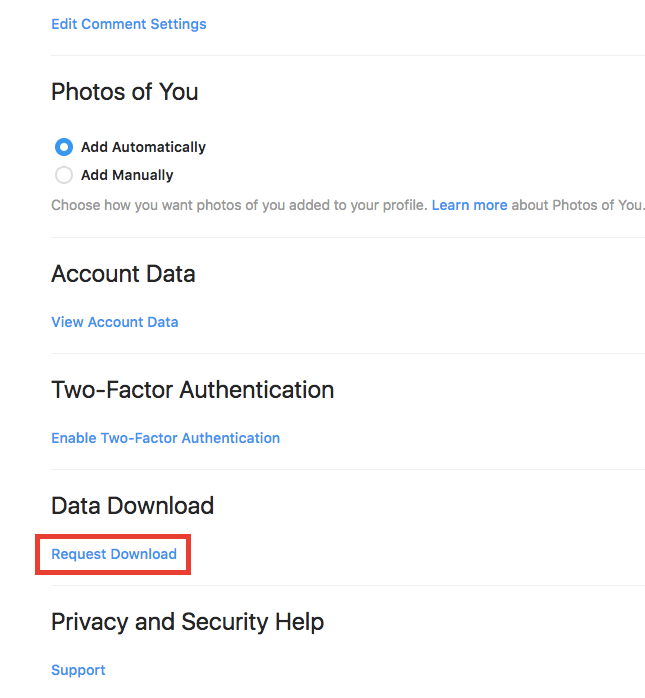This screenshot has height=698, width=645.
Task: Click the Add Automatically label text
Action: [143, 147]
